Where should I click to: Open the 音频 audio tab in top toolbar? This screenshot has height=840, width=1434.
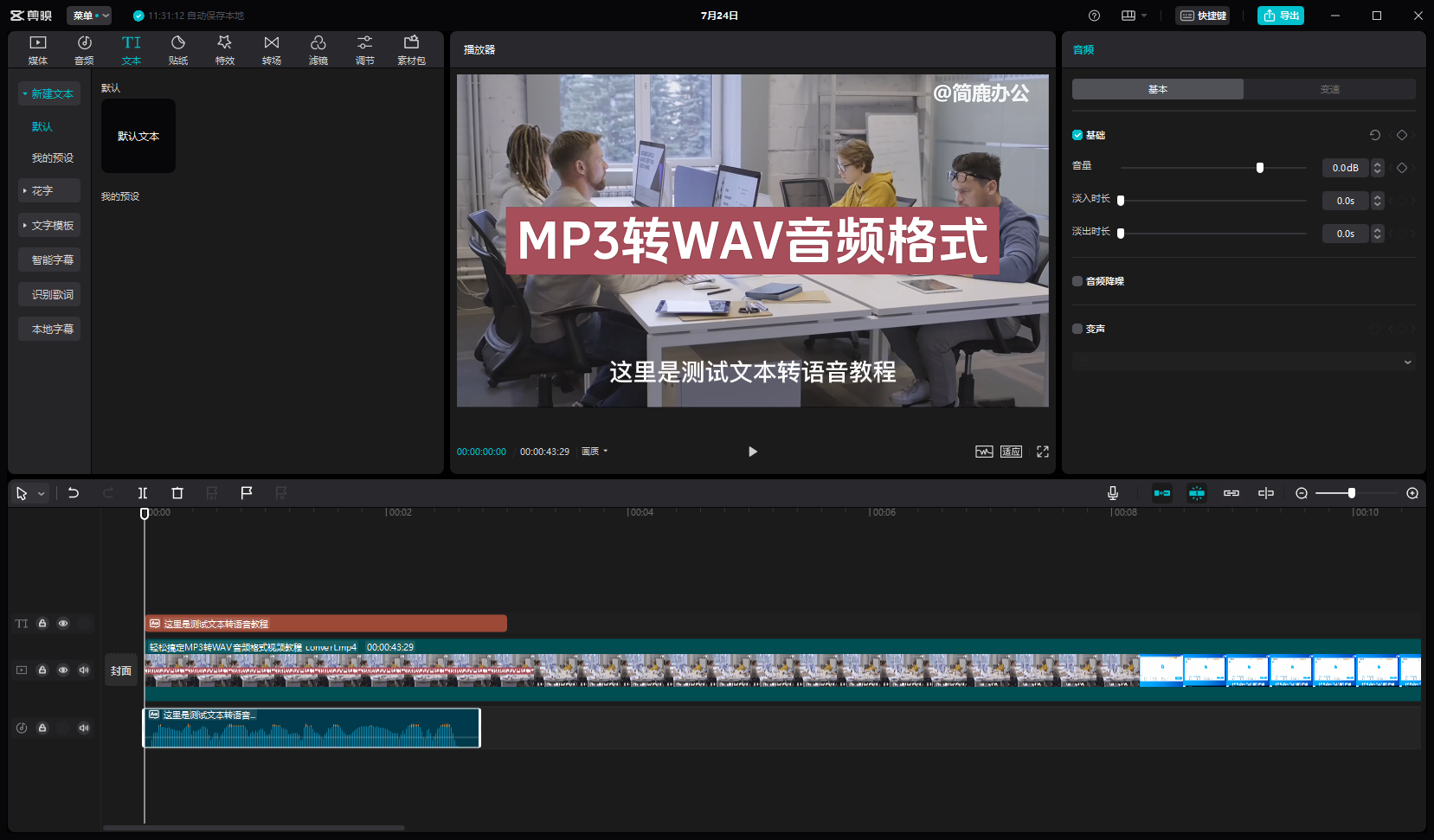pyautogui.click(x=84, y=49)
